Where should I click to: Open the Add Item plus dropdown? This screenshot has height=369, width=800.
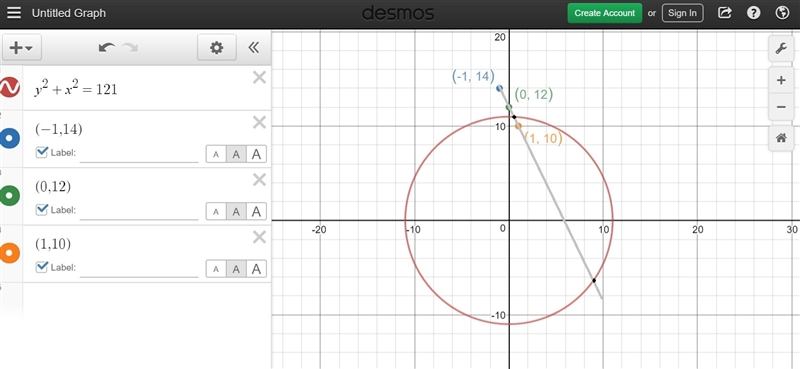click(21, 48)
